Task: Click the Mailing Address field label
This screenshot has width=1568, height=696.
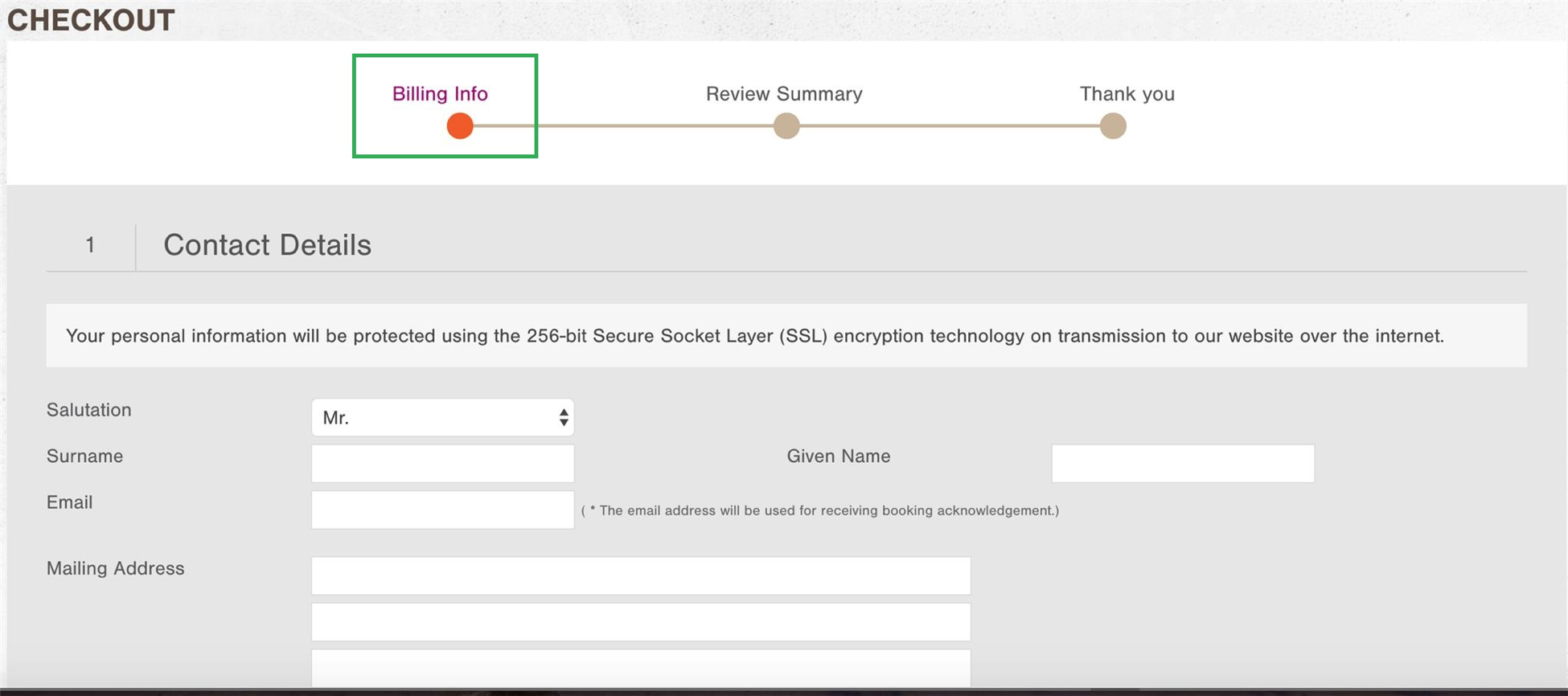Action: (x=116, y=568)
